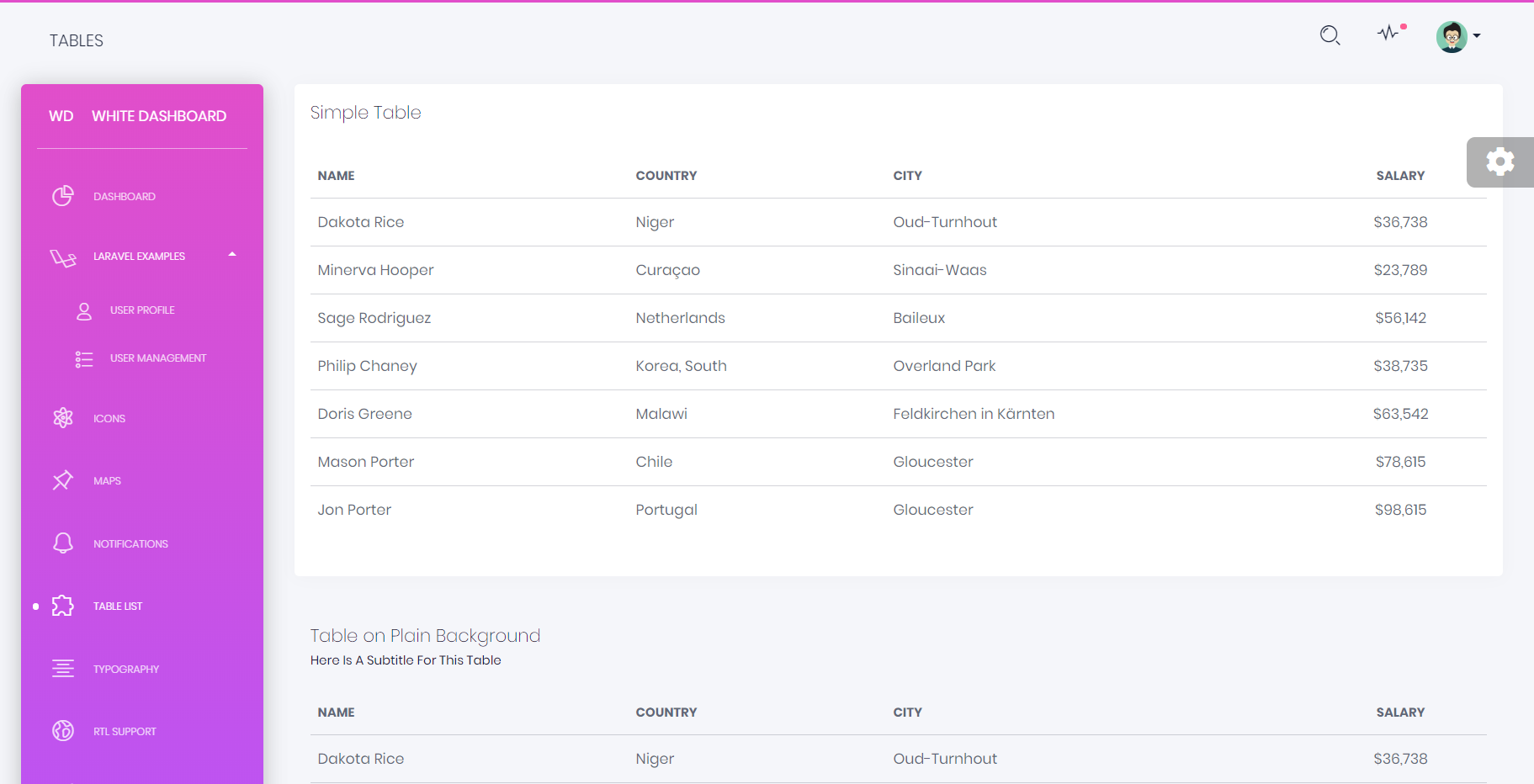Viewport: 1534px width, 784px height.
Task: Click the $38,735 salary cell
Action: [1400, 366]
